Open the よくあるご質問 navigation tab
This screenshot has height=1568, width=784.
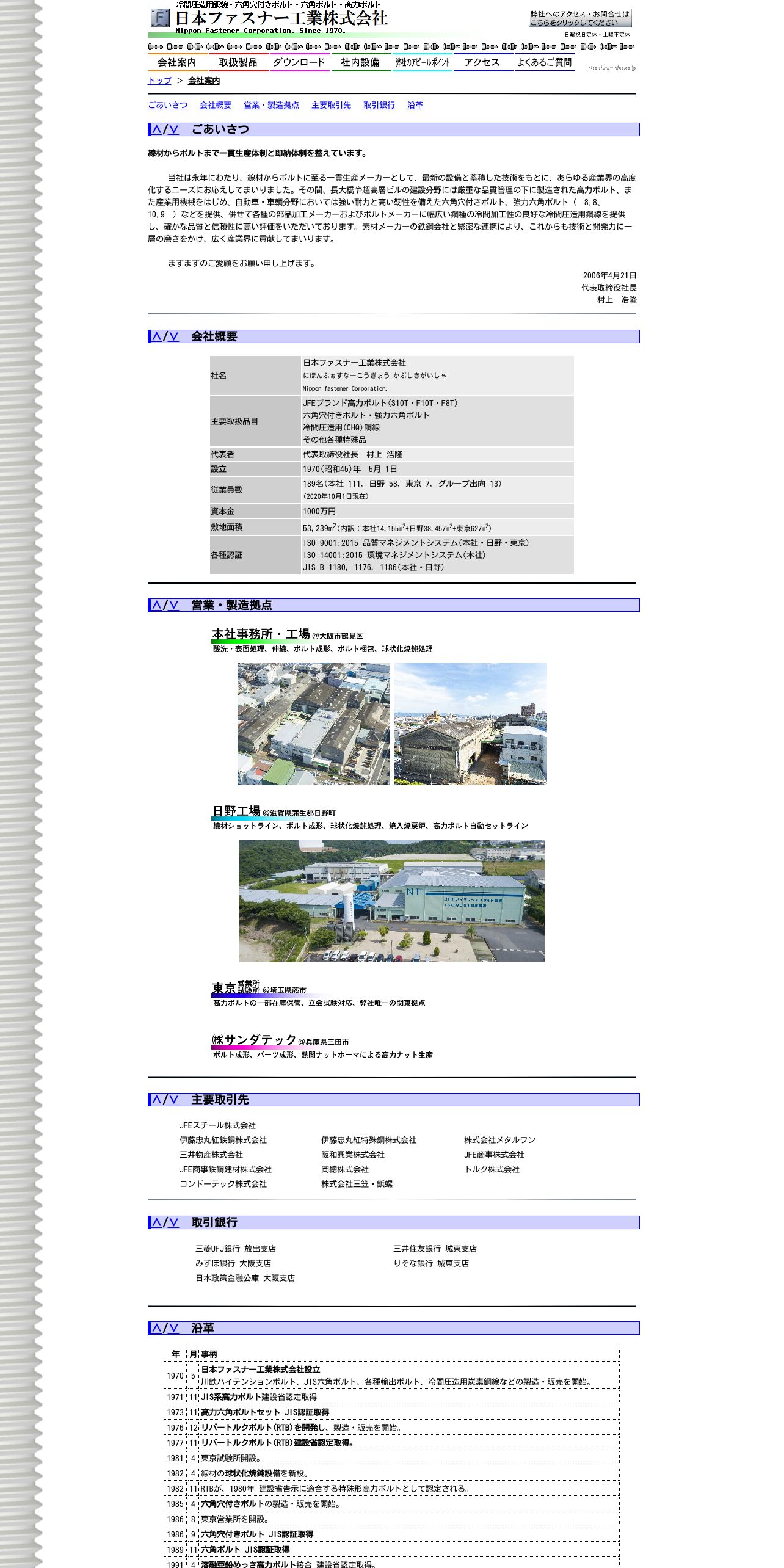click(x=544, y=62)
